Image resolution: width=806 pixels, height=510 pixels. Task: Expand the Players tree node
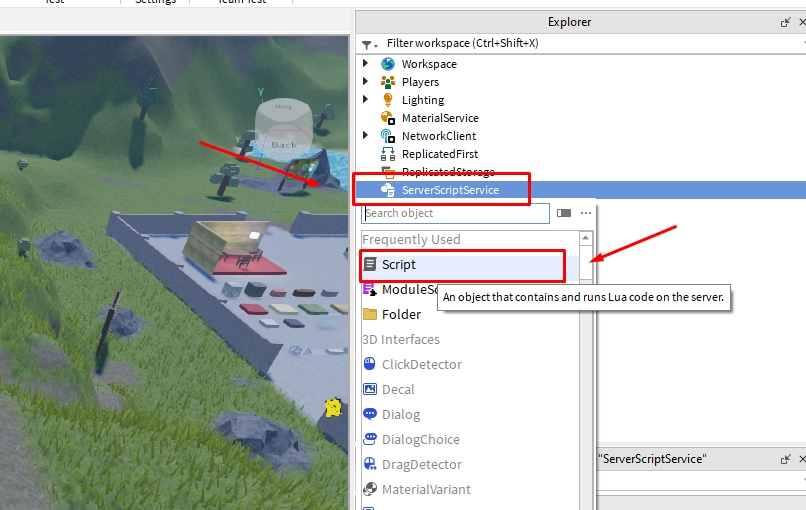point(365,81)
